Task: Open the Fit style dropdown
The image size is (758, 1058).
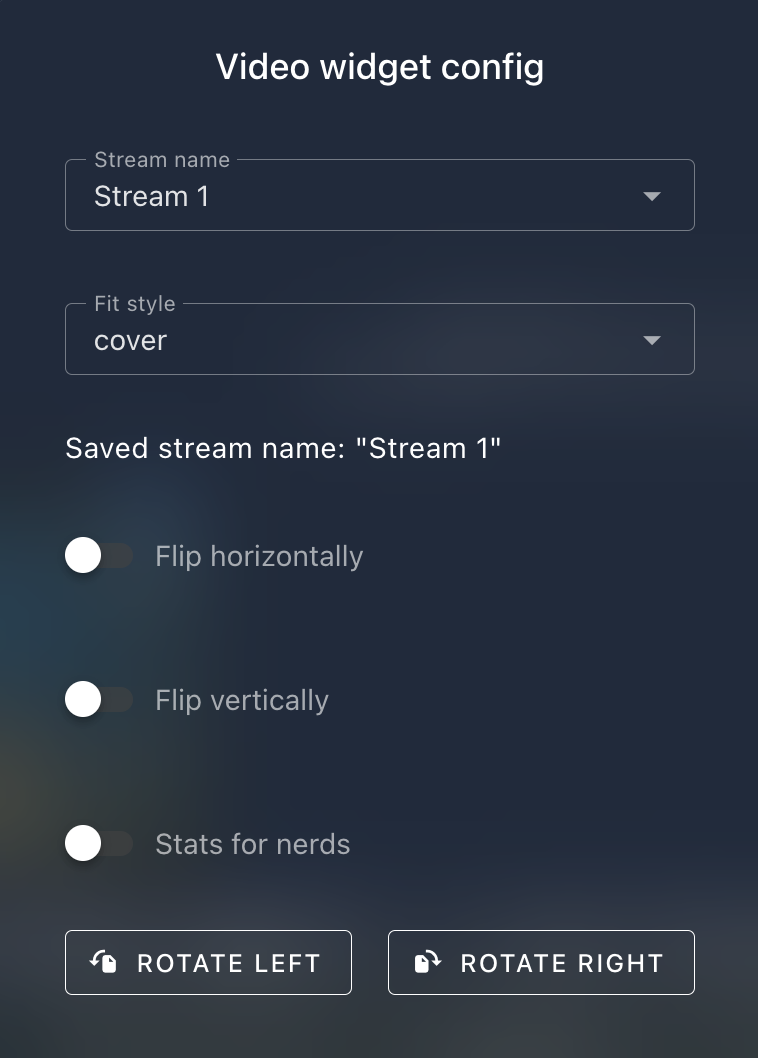Action: [x=380, y=339]
